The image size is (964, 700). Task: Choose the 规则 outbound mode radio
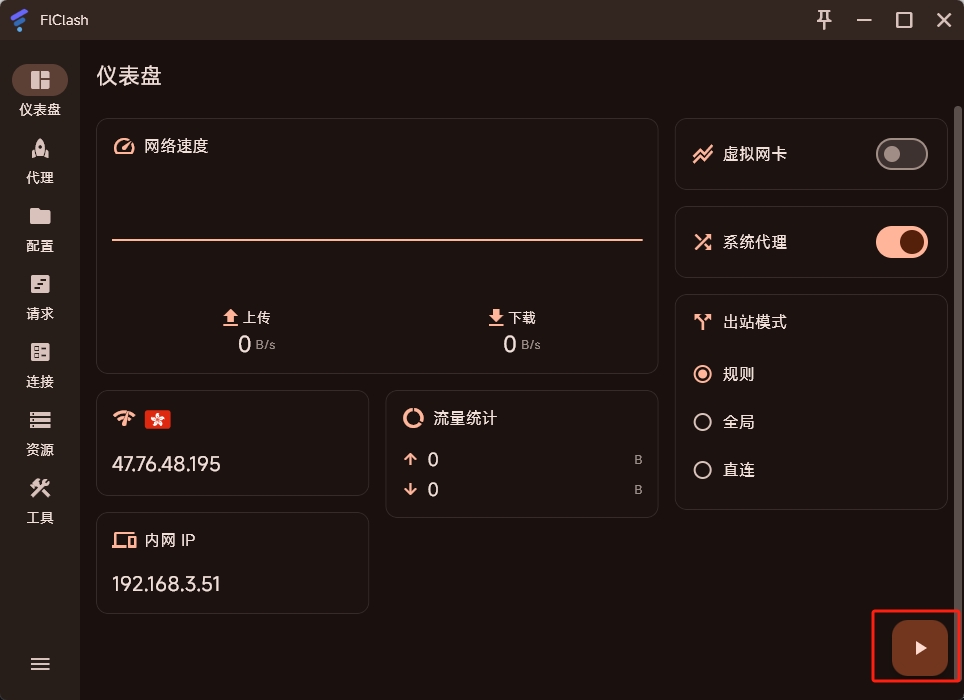click(703, 374)
